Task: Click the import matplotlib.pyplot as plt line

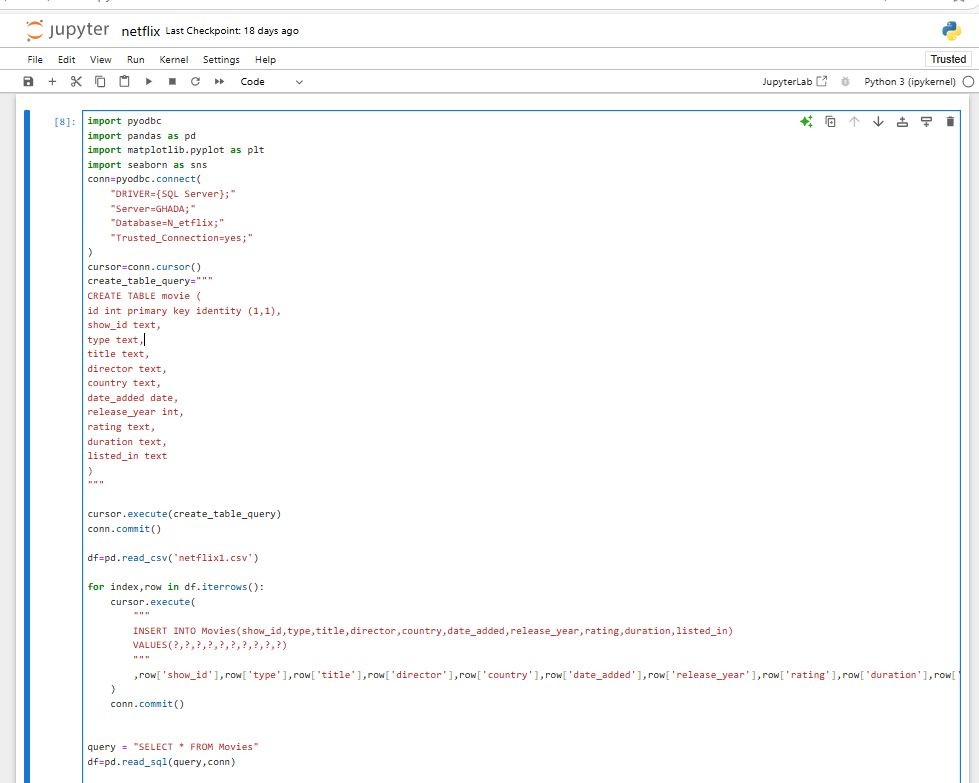Action: (176, 150)
